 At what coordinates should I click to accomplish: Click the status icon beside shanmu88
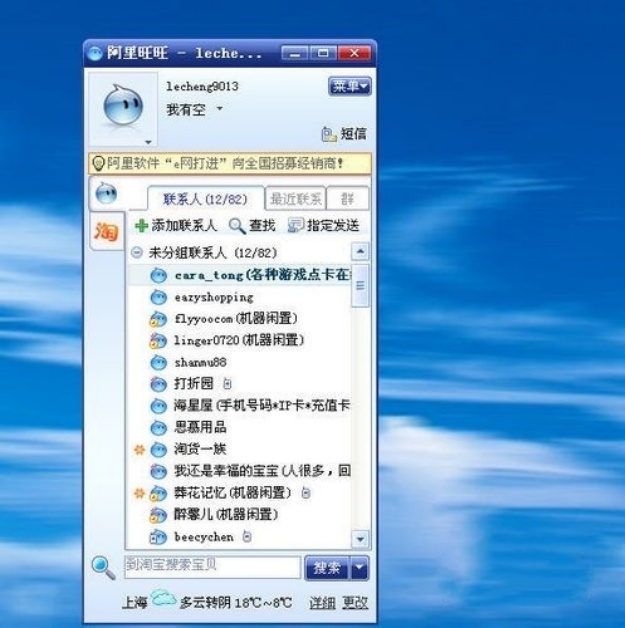(x=158, y=362)
